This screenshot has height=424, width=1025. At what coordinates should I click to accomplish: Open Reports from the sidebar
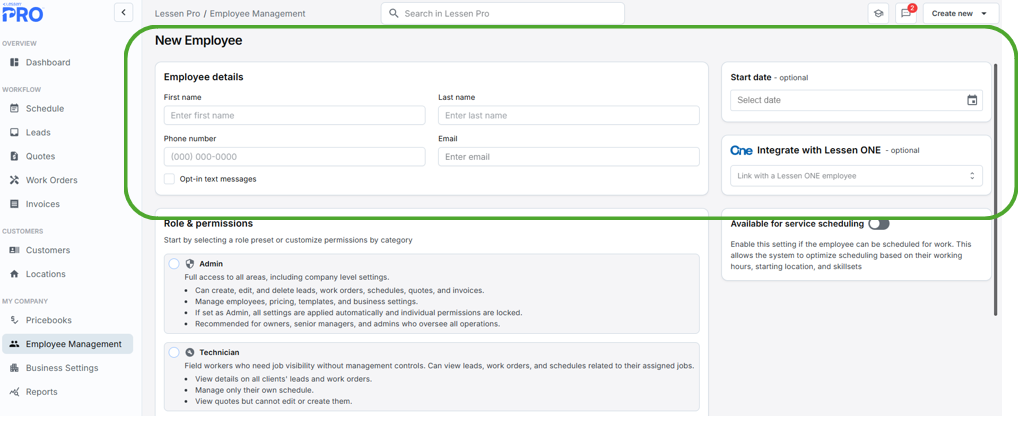point(41,392)
